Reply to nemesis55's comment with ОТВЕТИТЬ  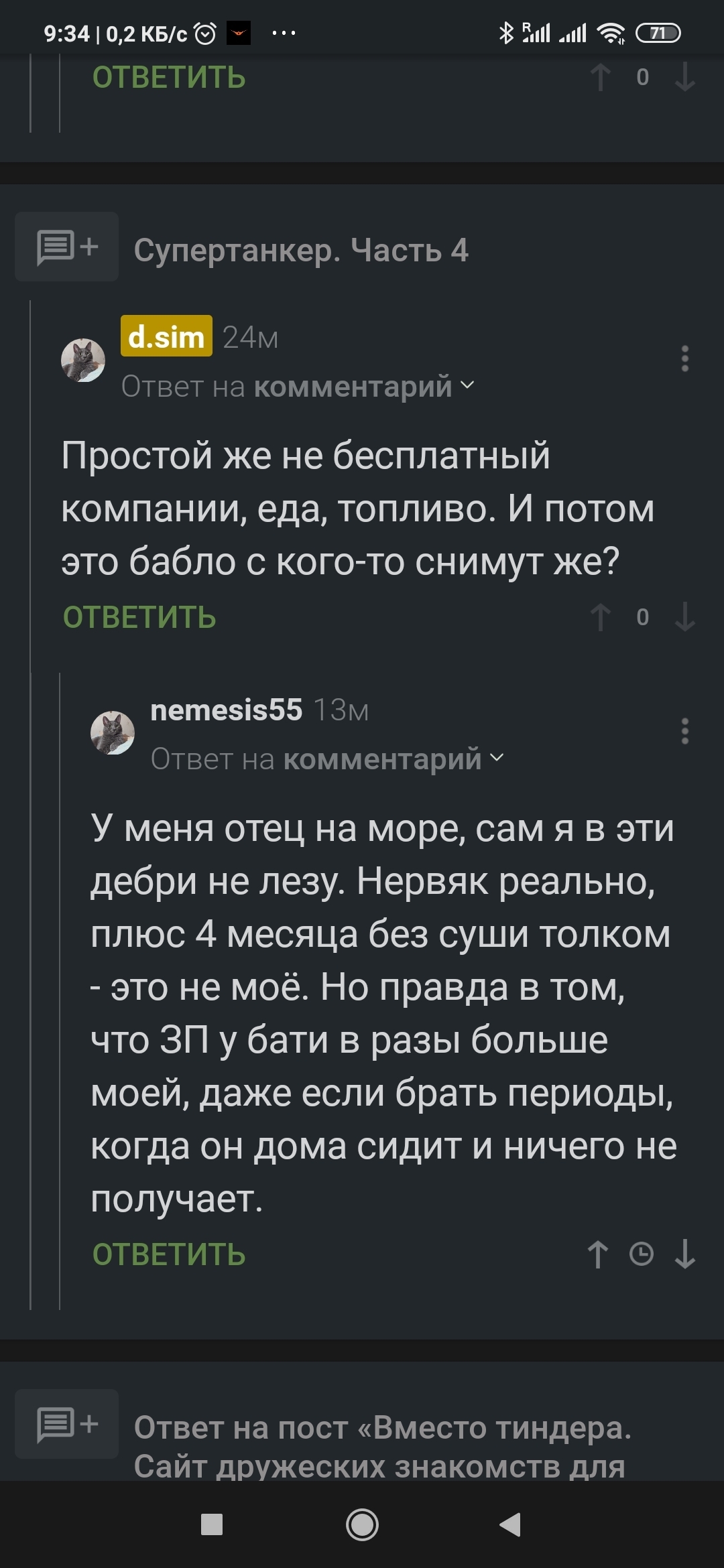pyautogui.click(x=169, y=1254)
